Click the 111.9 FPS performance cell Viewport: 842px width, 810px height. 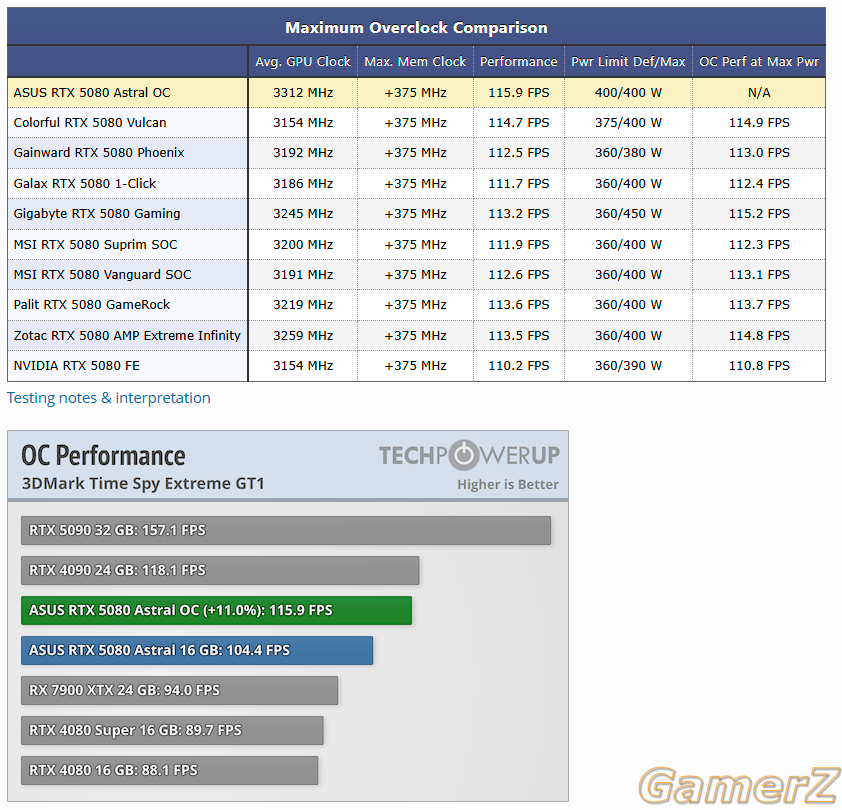pos(519,244)
